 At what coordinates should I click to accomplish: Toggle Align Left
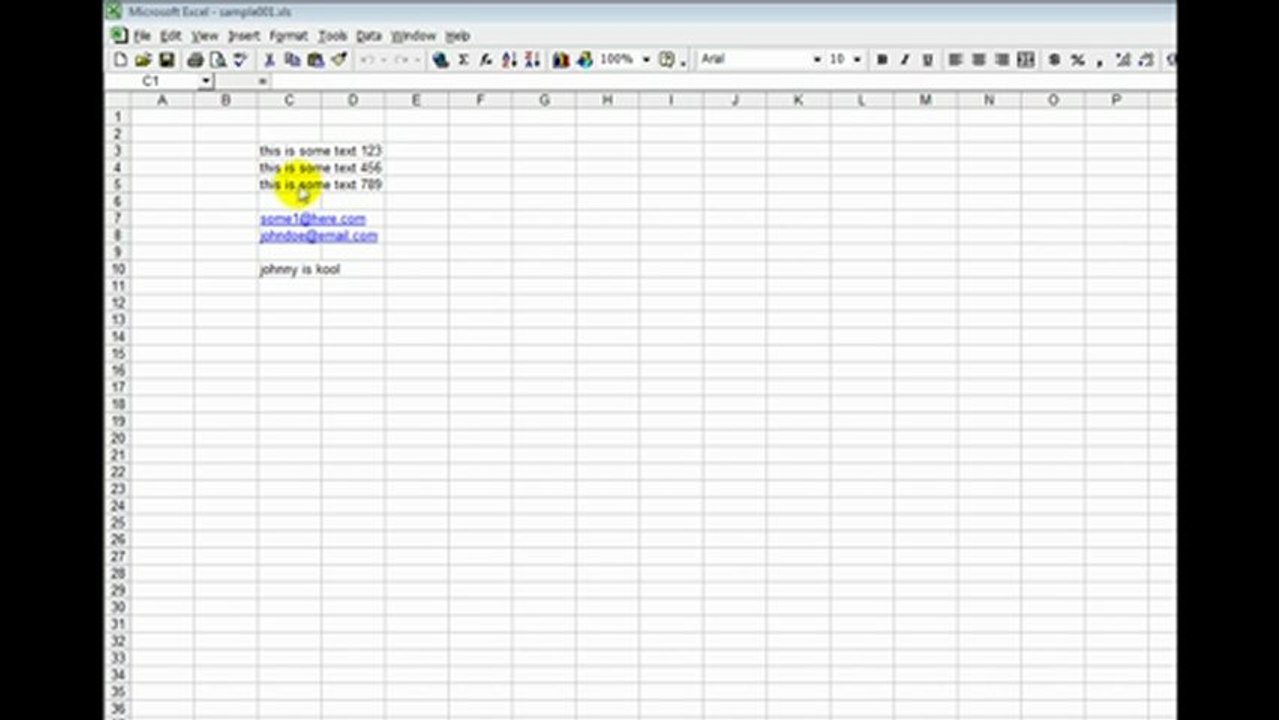pyautogui.click(x=956, y=60)
